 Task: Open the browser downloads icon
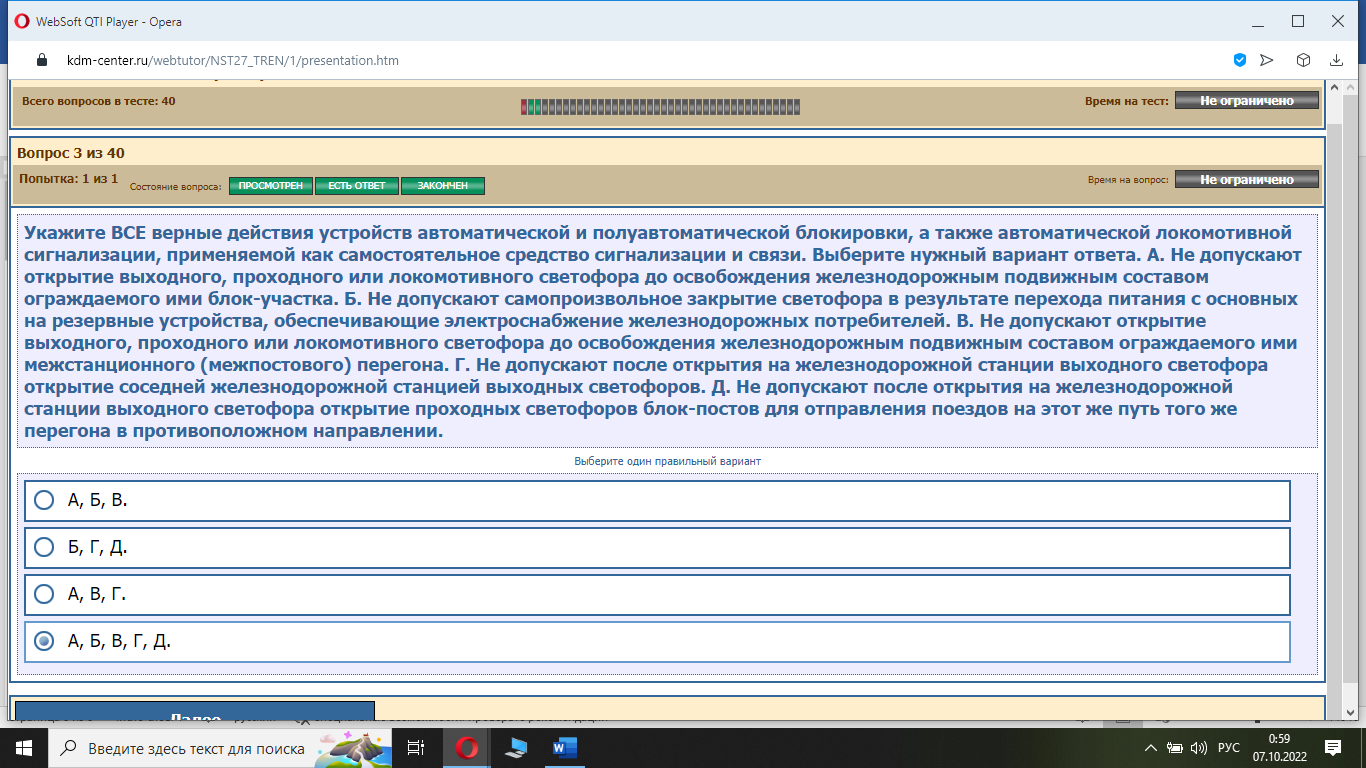pyautogui.click(x=1336, y=60)
